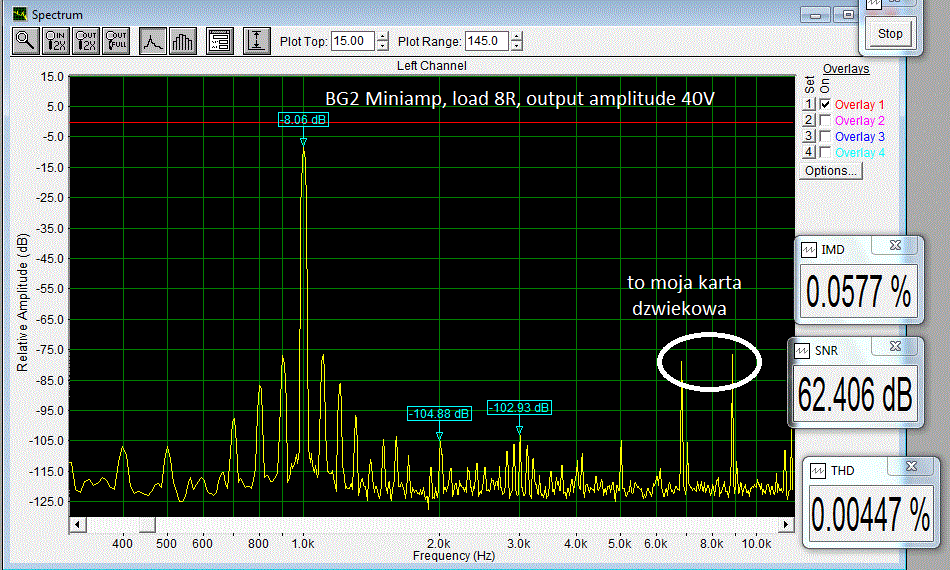This screenshot has width=950, height=570.
Task: Click the Left Channel plot title
Action: pos(432,65)
